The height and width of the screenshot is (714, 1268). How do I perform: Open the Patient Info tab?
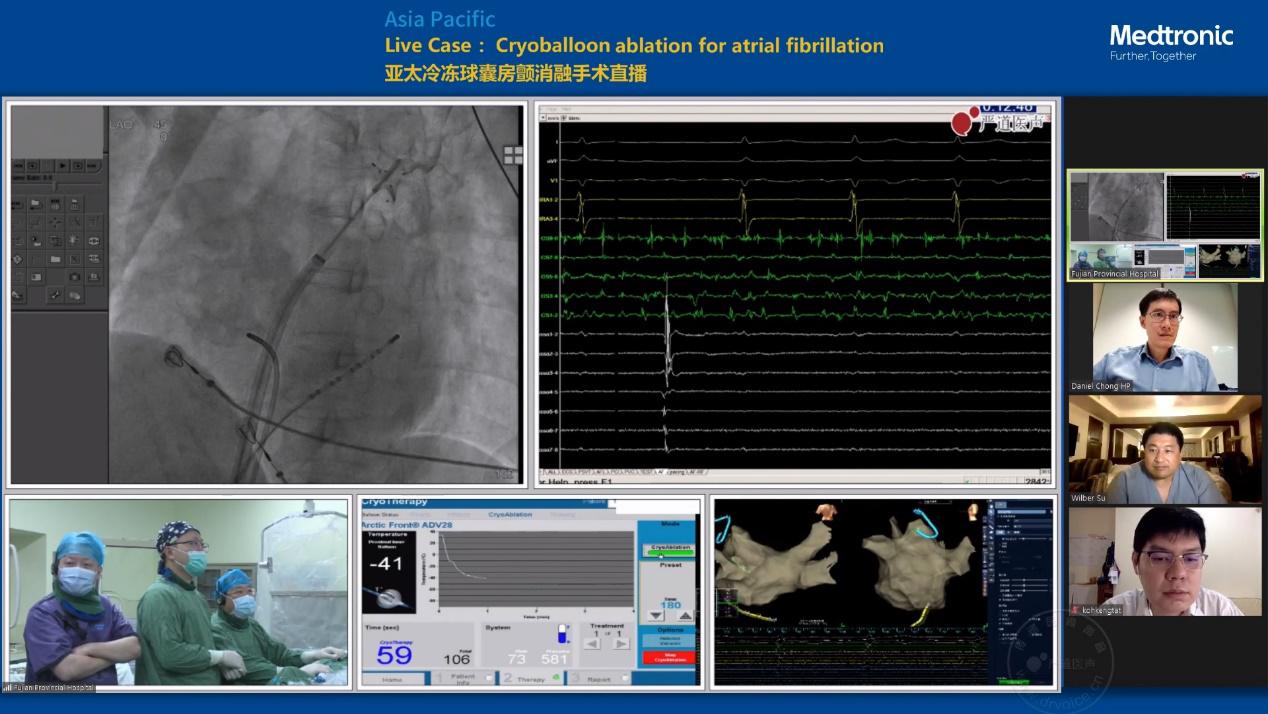462,678
